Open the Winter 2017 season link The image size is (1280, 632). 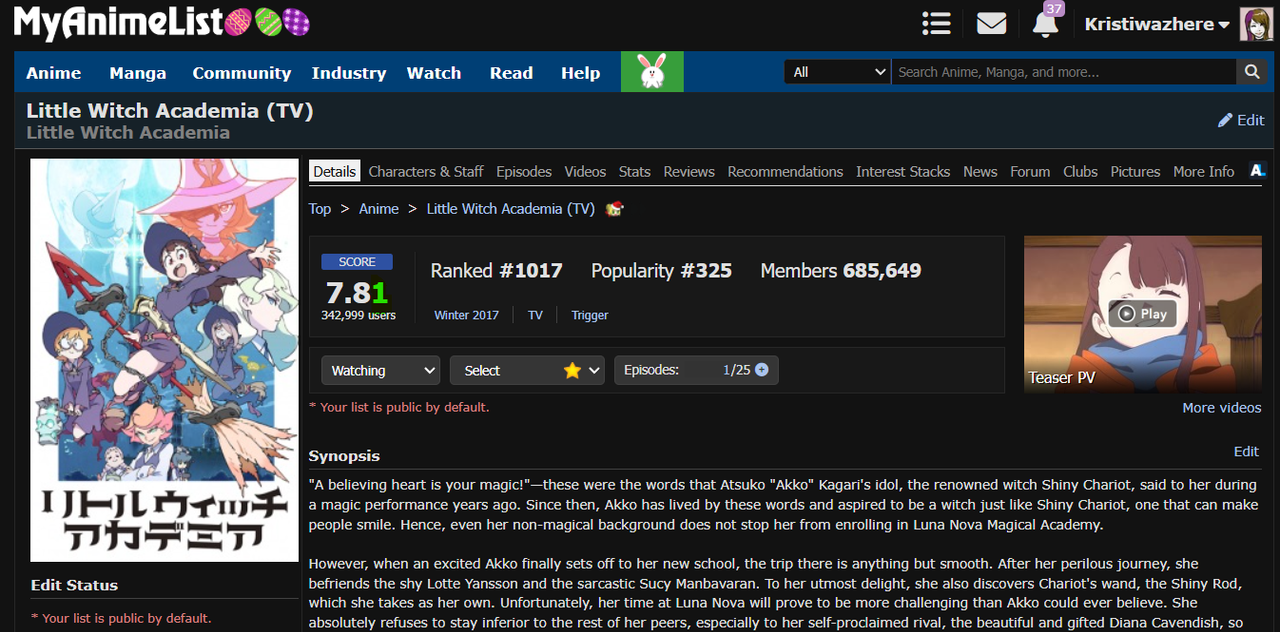[x=466, y=315]
